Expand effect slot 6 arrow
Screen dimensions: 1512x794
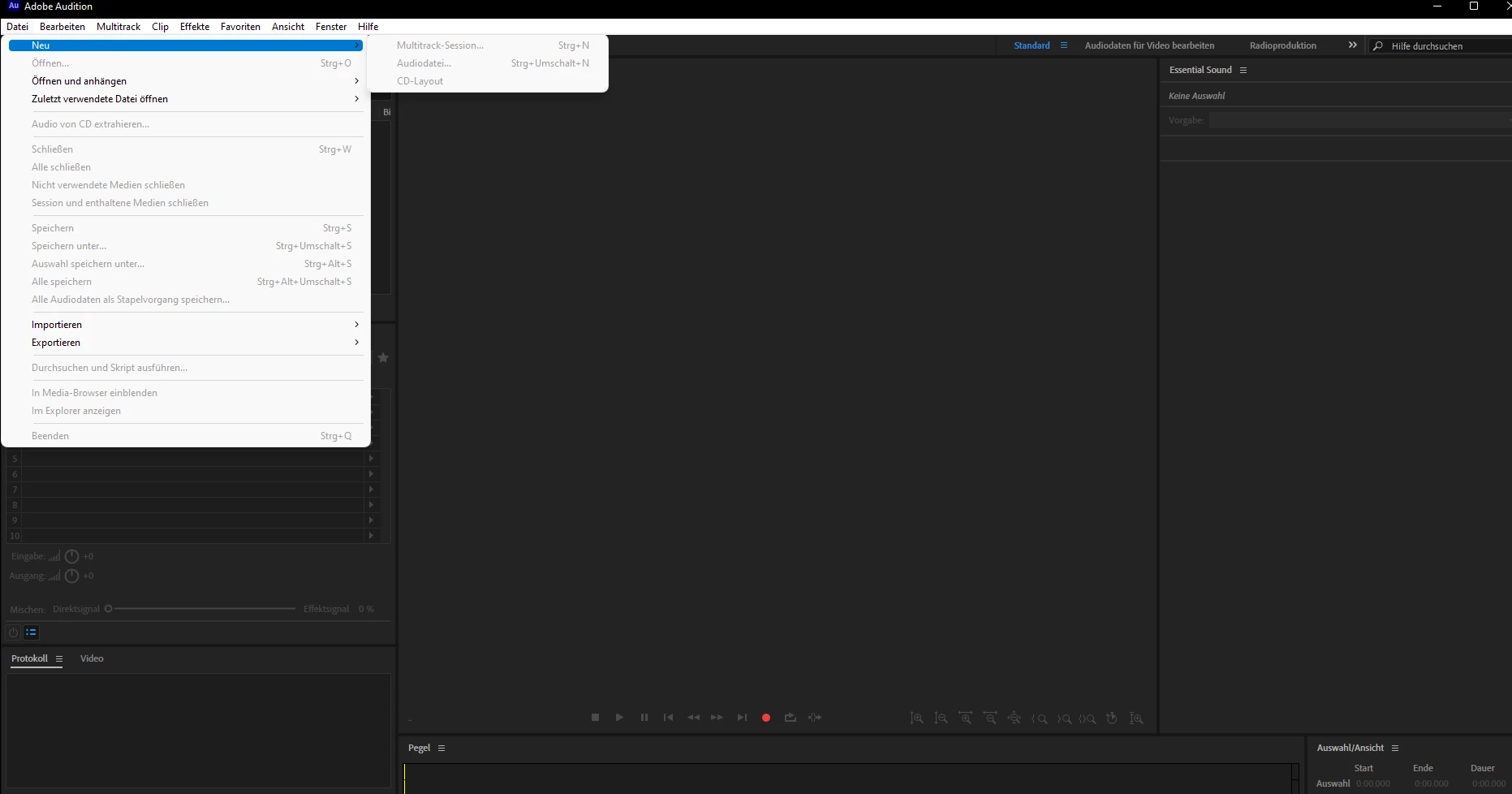pos(371,474)
